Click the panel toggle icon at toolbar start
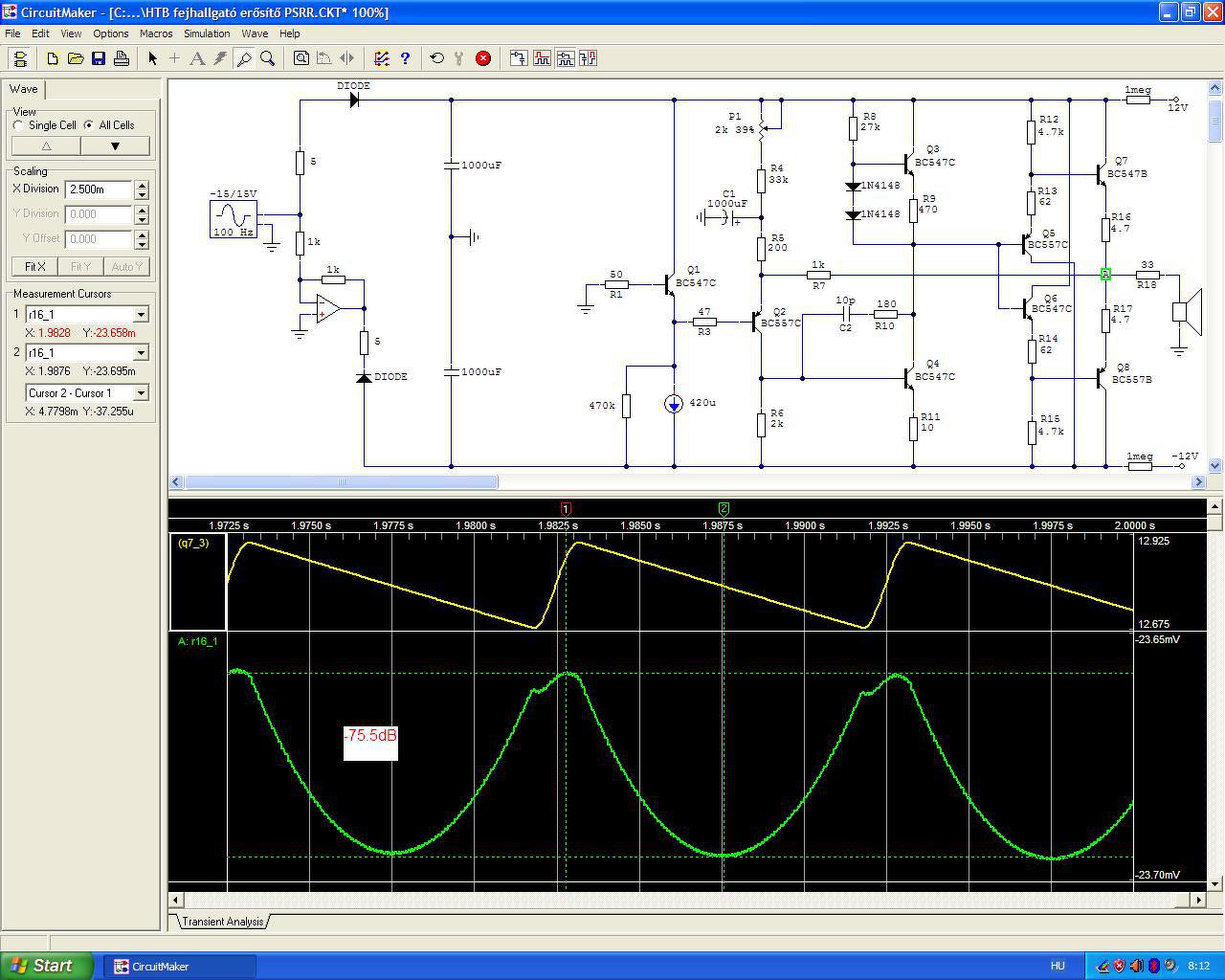This screenshot has width=1225, height=980. coord(19,58)
